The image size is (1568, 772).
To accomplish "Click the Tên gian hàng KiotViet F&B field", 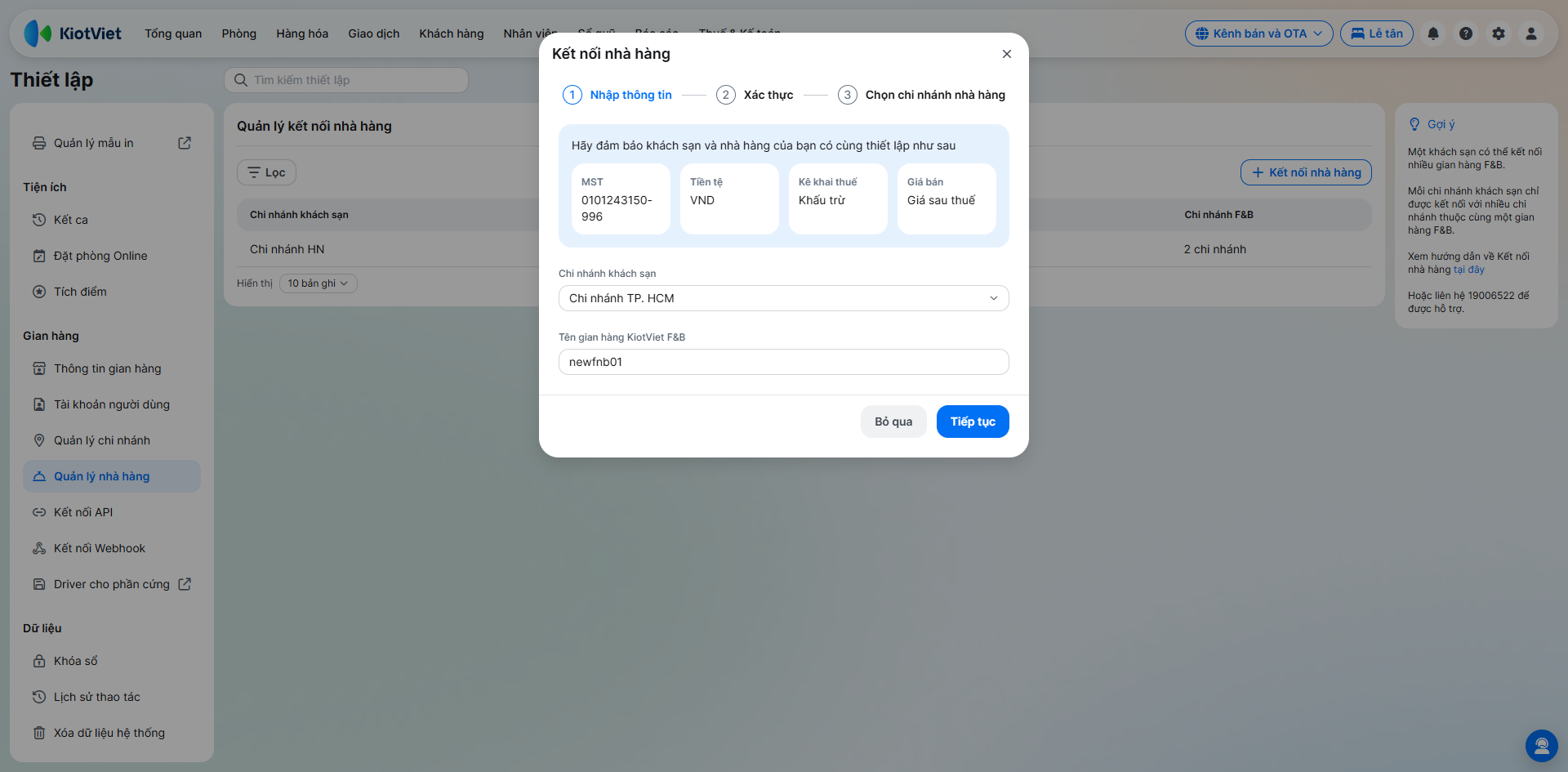I will 784,362.
